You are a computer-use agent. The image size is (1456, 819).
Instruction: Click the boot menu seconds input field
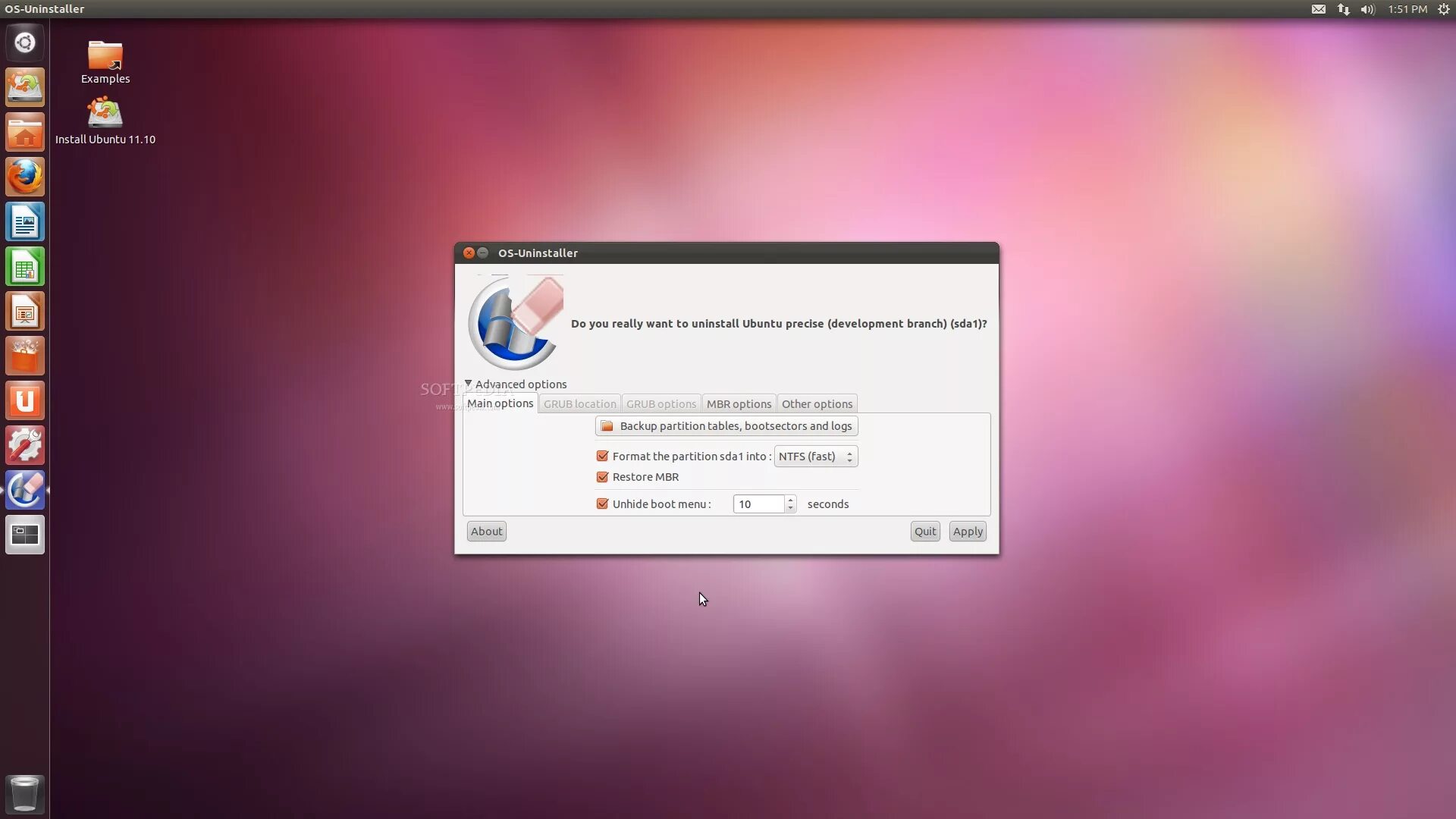pyautogui.click(x=758, y=504)
